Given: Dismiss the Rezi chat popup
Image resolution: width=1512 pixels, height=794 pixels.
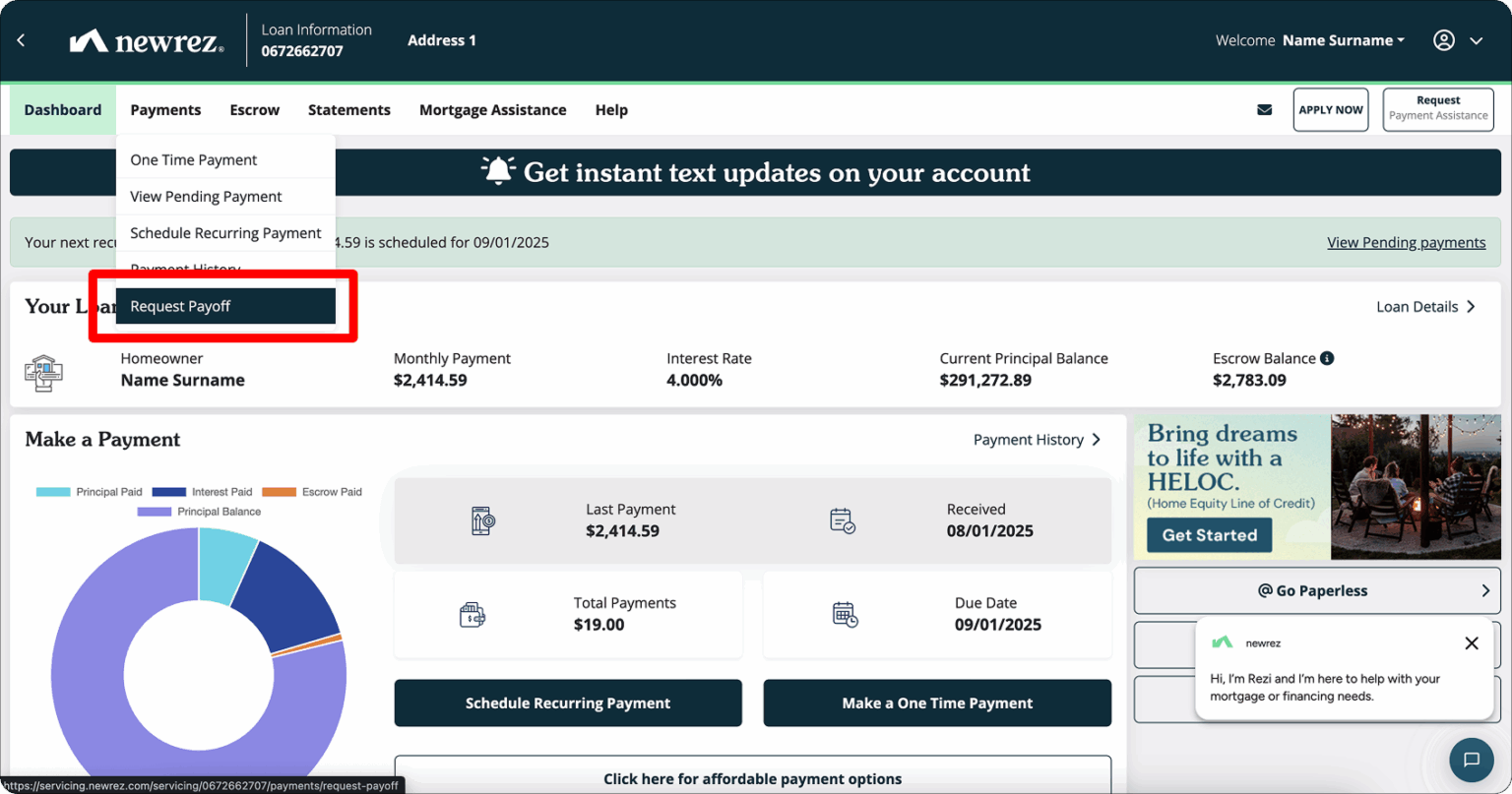Looking at the screenshot, I should click(1472, 642).
